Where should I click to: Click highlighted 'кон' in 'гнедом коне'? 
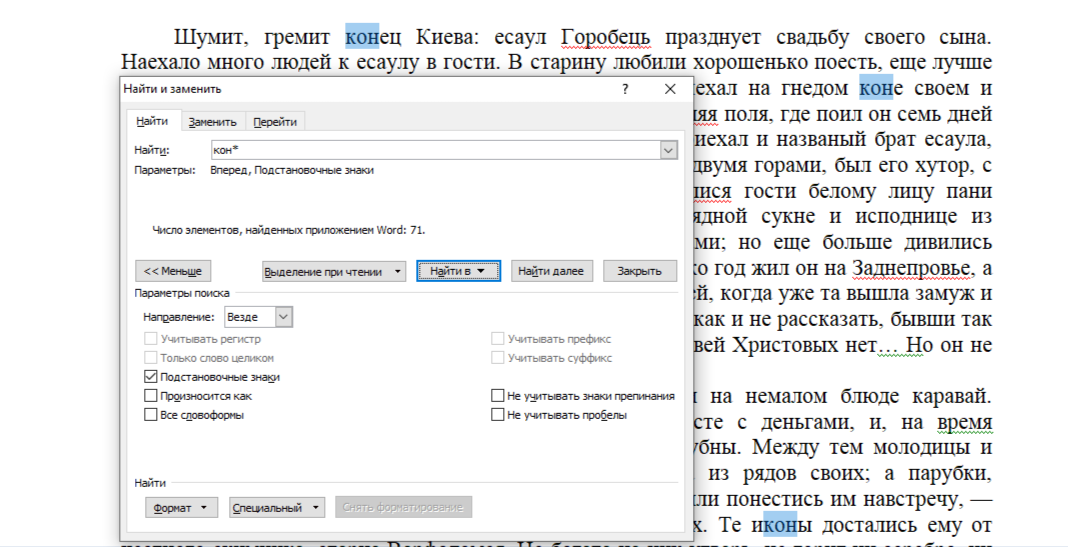[x=876, y=88]
